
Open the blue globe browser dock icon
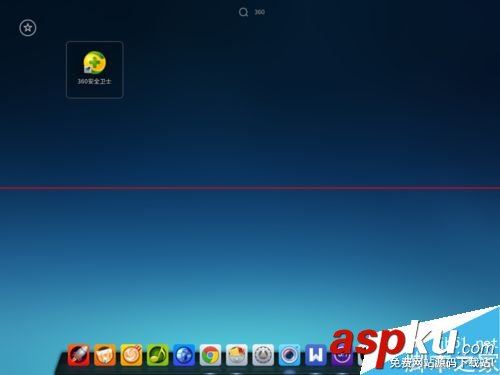[184, 355]
